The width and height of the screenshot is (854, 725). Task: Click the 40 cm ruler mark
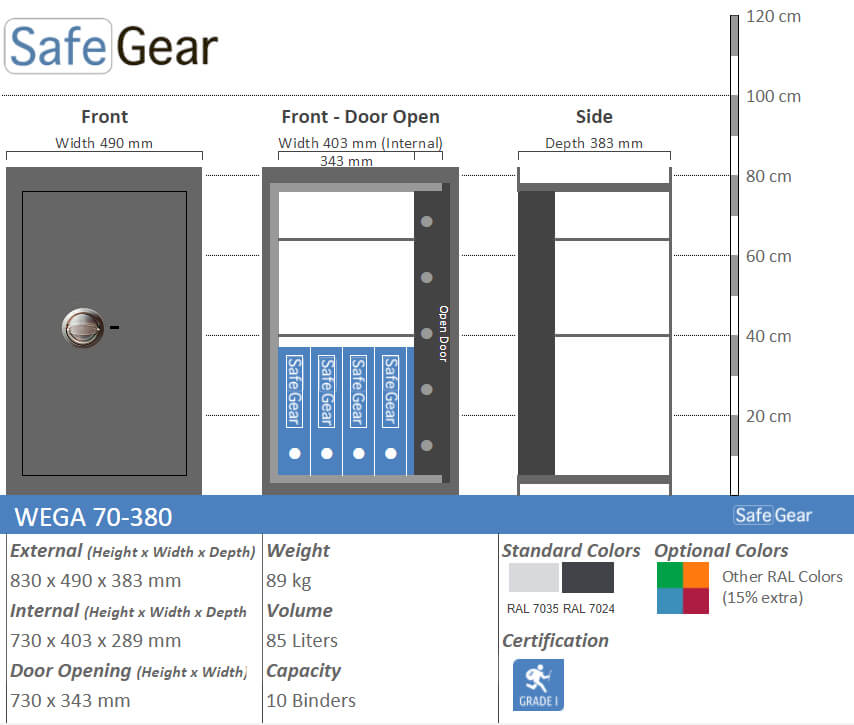(768, 337)
